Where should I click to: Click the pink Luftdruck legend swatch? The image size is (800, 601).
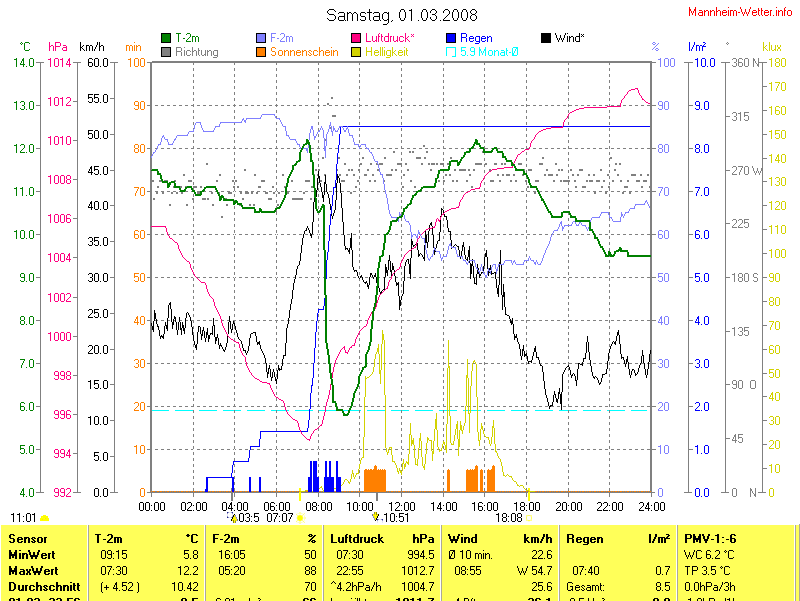356,38
